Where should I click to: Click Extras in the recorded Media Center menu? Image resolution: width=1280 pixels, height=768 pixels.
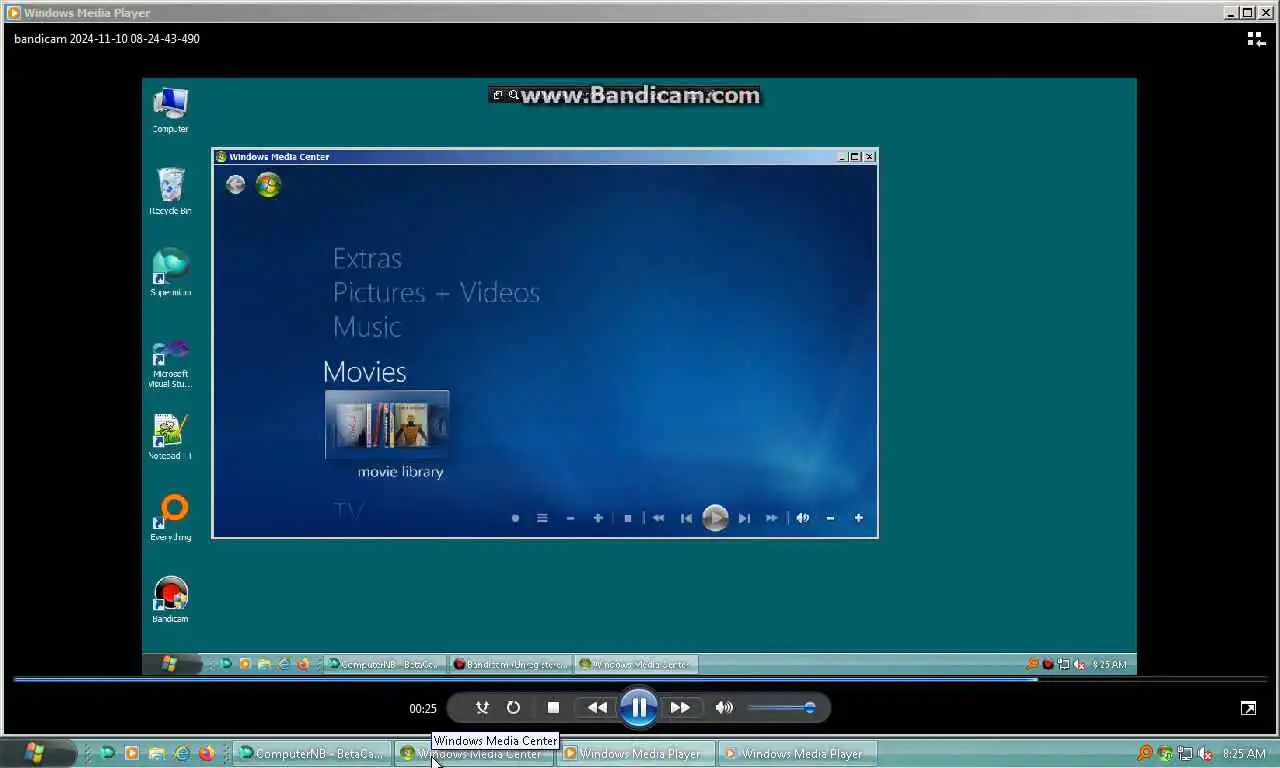click(367, 259)
